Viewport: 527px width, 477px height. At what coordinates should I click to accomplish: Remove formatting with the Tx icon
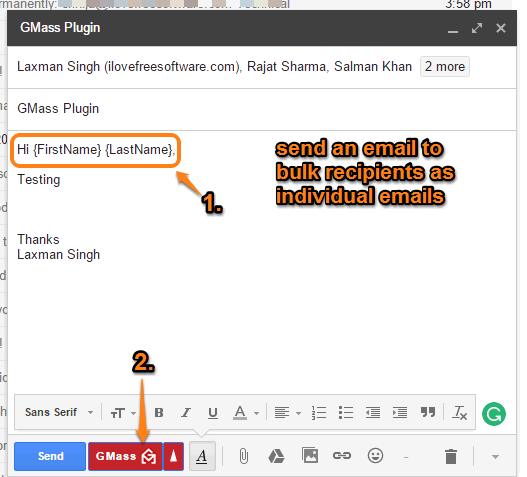point(460,412)
